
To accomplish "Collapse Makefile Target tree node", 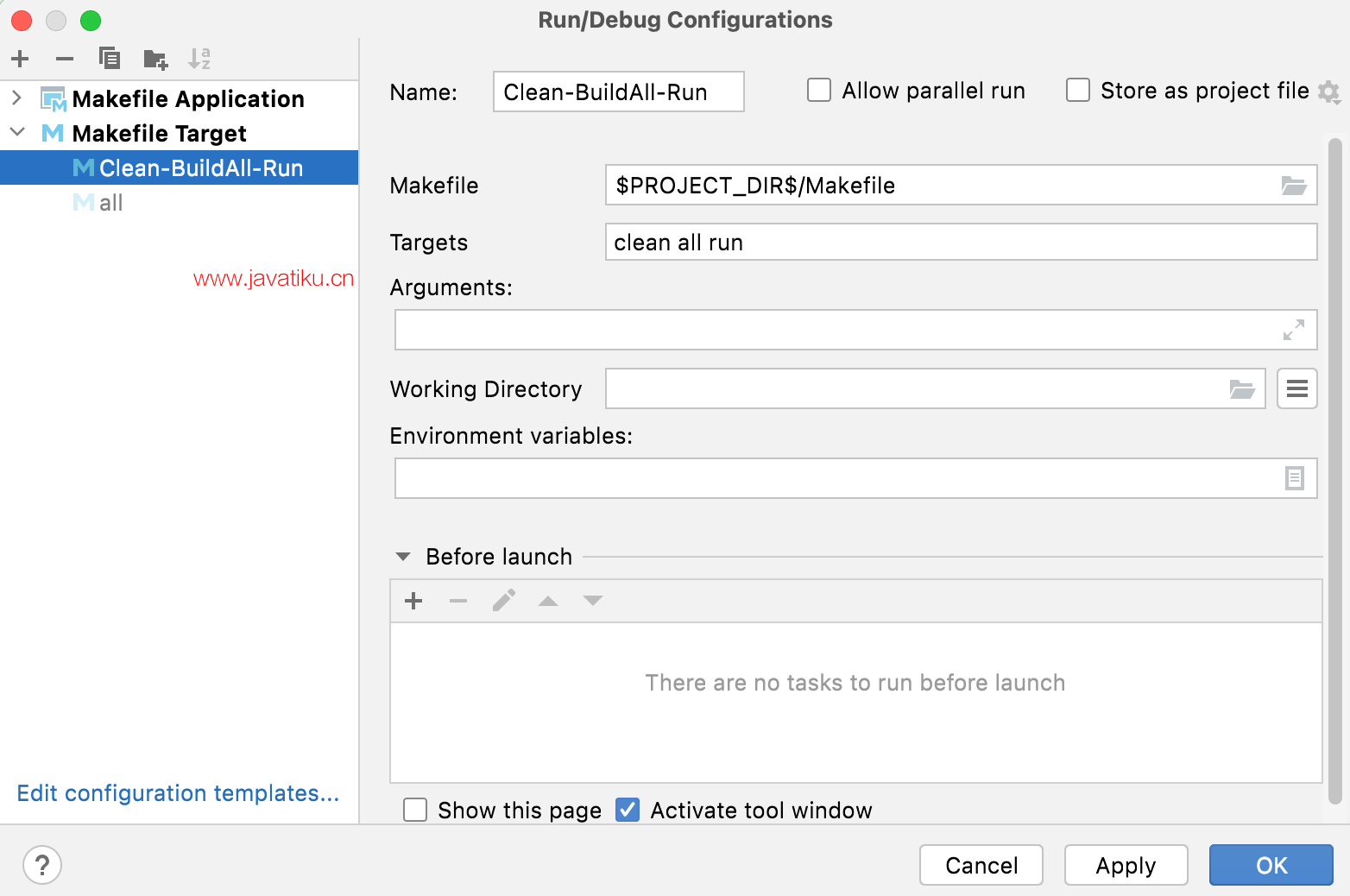I will [x=17, y=132].
